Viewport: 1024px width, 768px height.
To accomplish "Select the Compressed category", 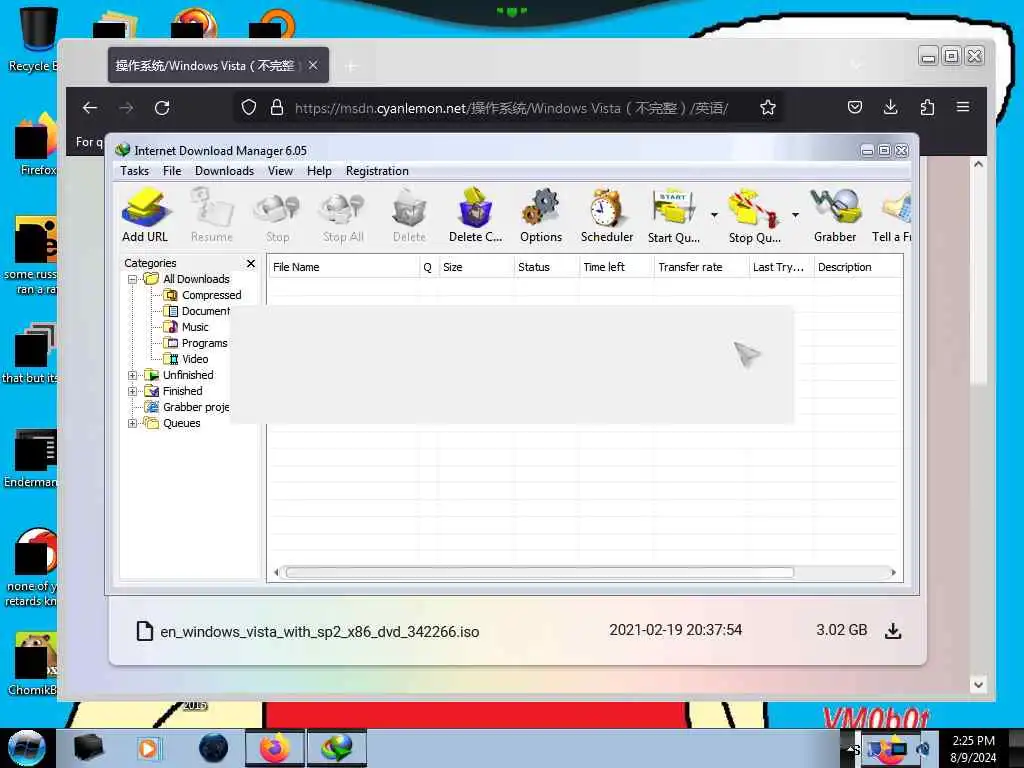I will click(211, 295).
